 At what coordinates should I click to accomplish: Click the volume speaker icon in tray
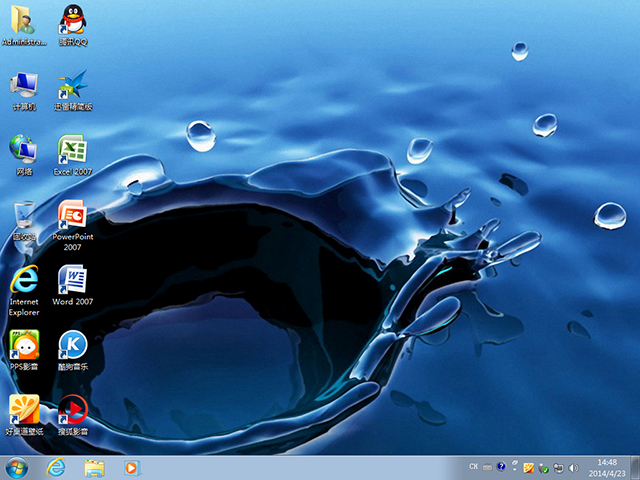coord(573,467)
